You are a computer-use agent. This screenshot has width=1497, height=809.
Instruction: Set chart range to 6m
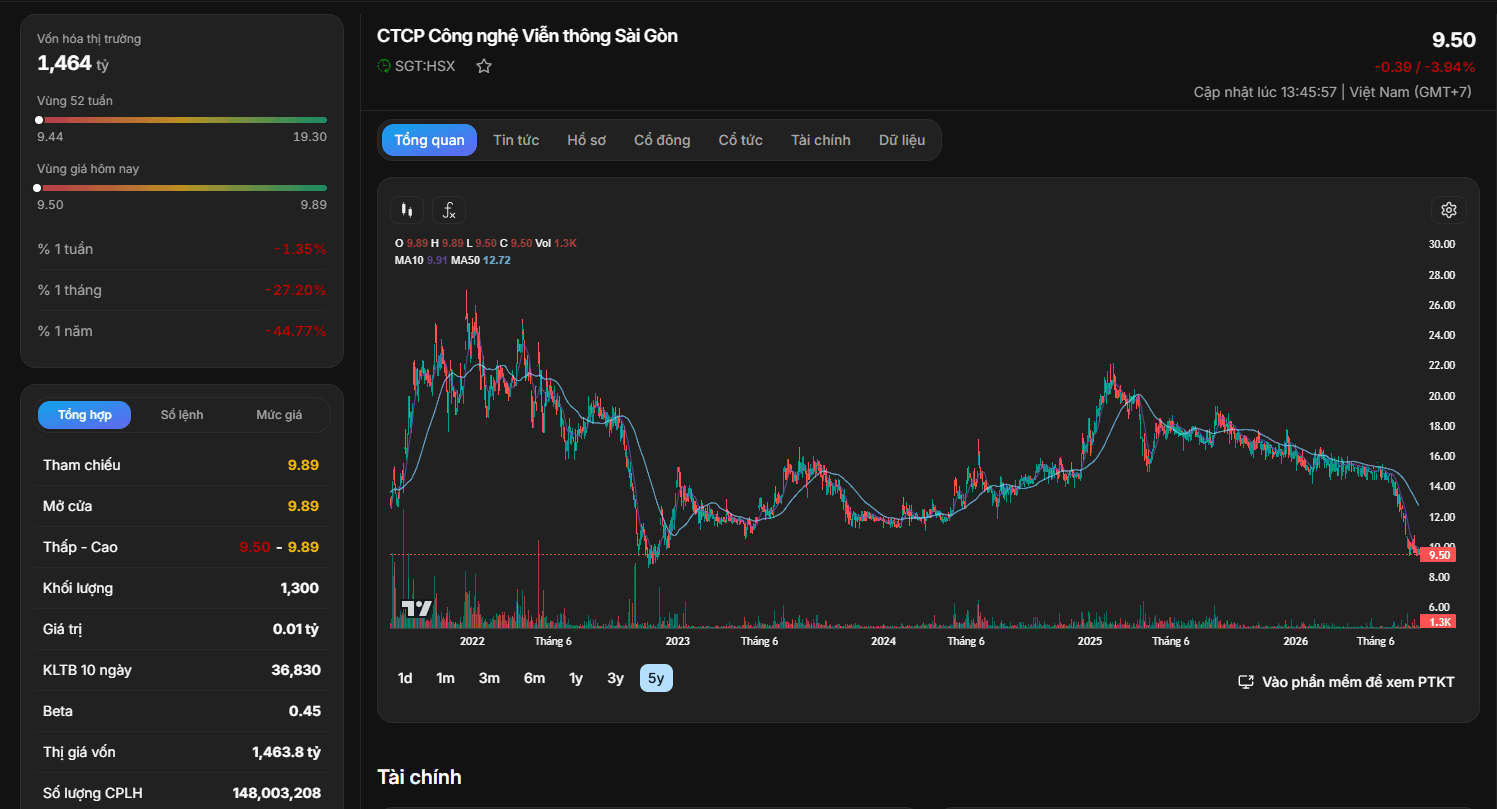point(534,678)
